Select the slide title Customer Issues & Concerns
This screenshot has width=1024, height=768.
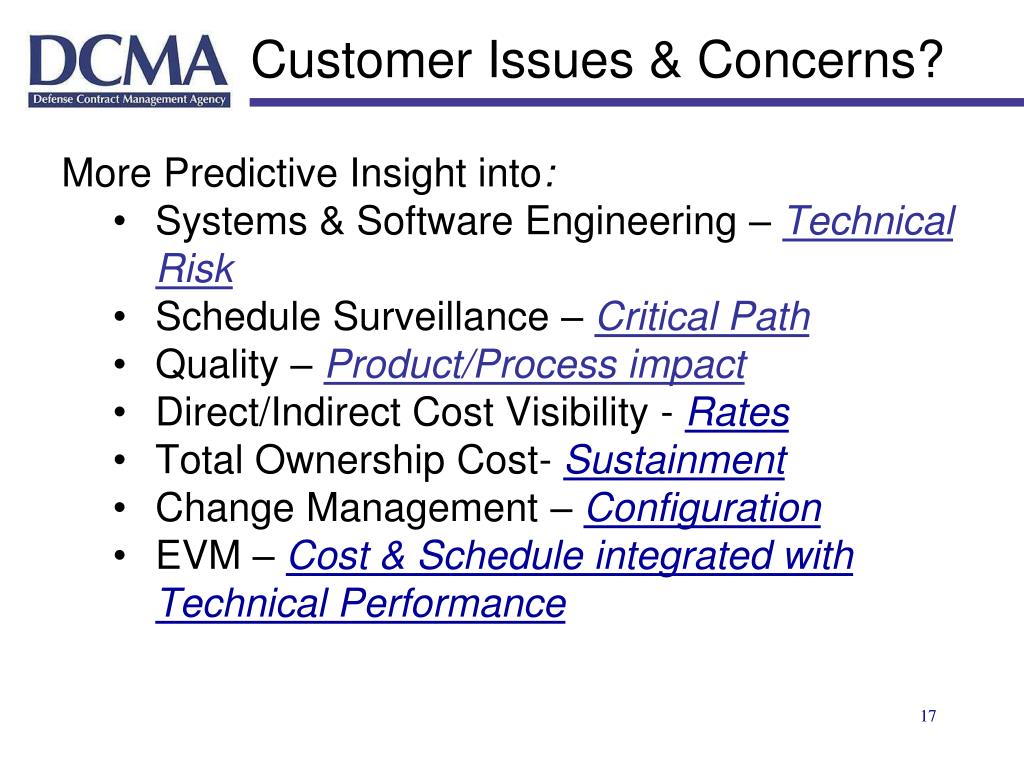(597, 59)
